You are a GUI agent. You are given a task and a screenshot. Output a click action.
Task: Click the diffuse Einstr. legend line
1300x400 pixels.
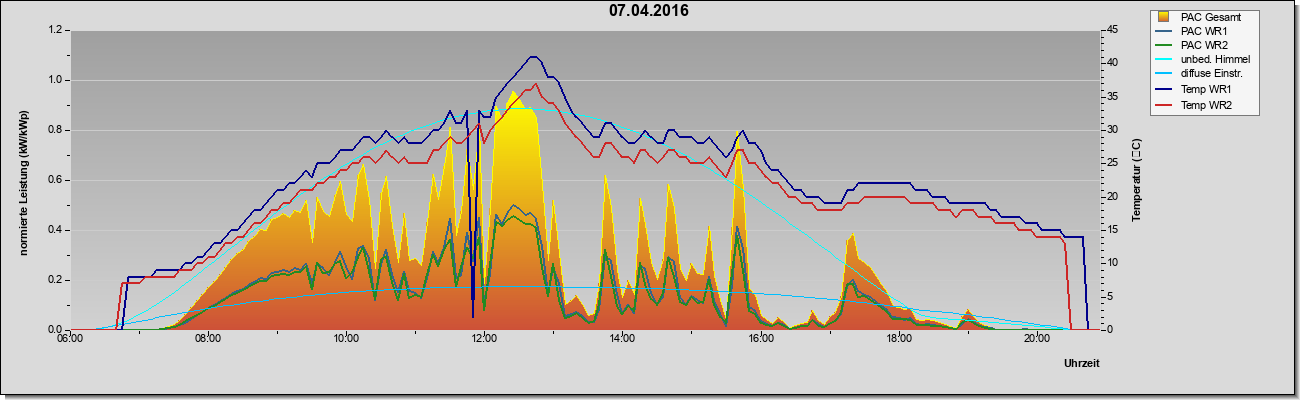click(x=1165, y=74)
